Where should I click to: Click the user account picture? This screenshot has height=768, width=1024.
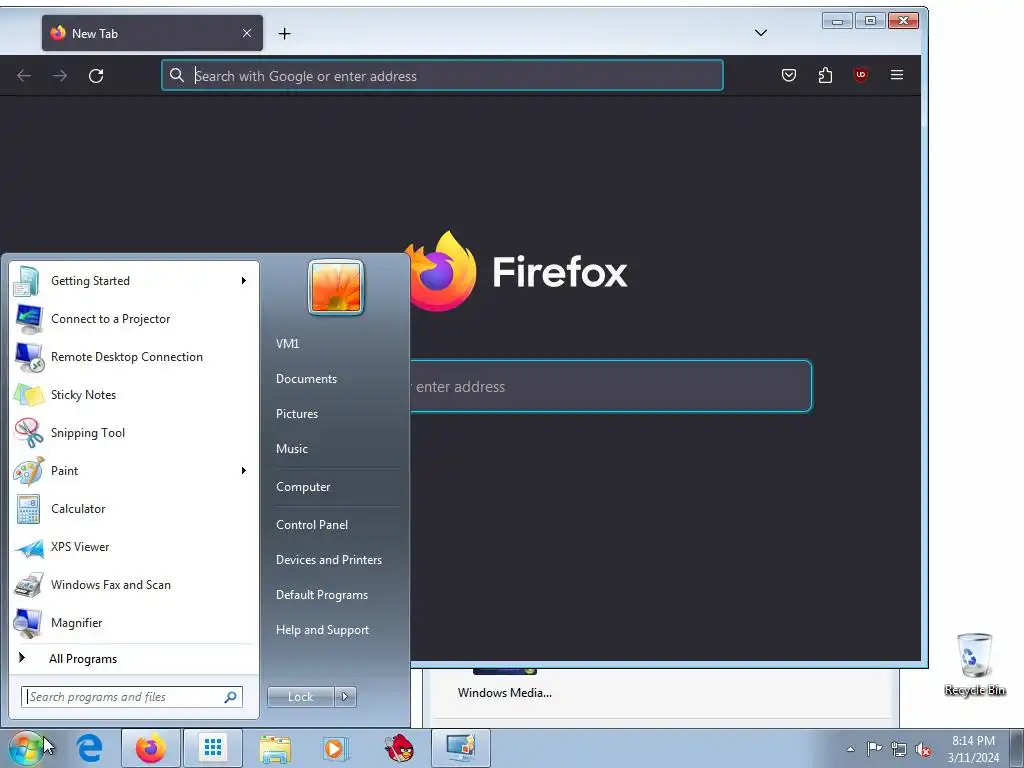tap(336, 287)
